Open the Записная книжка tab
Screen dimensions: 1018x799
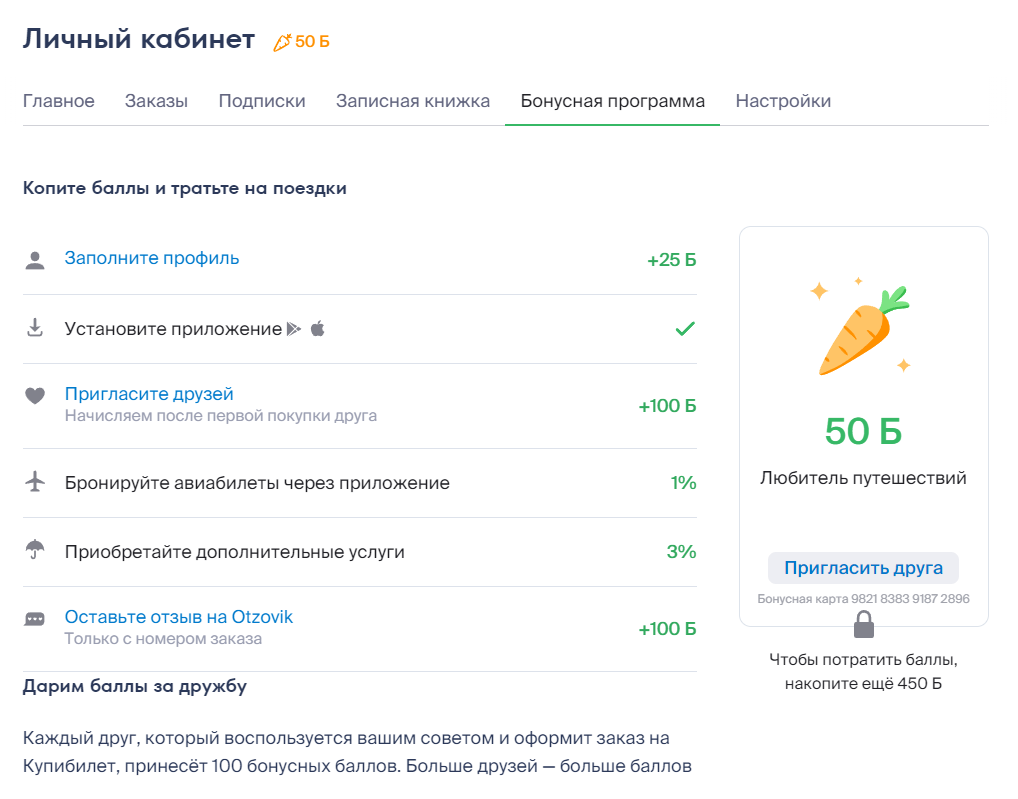(413, 101)
